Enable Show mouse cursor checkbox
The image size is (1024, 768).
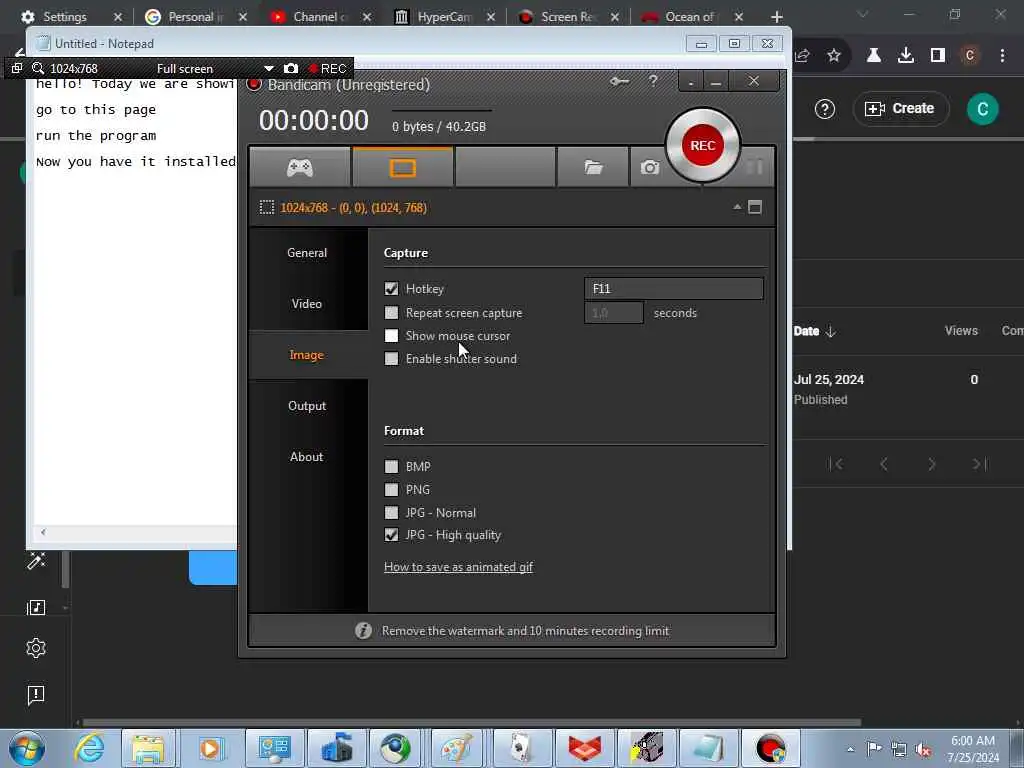(391, 336)
